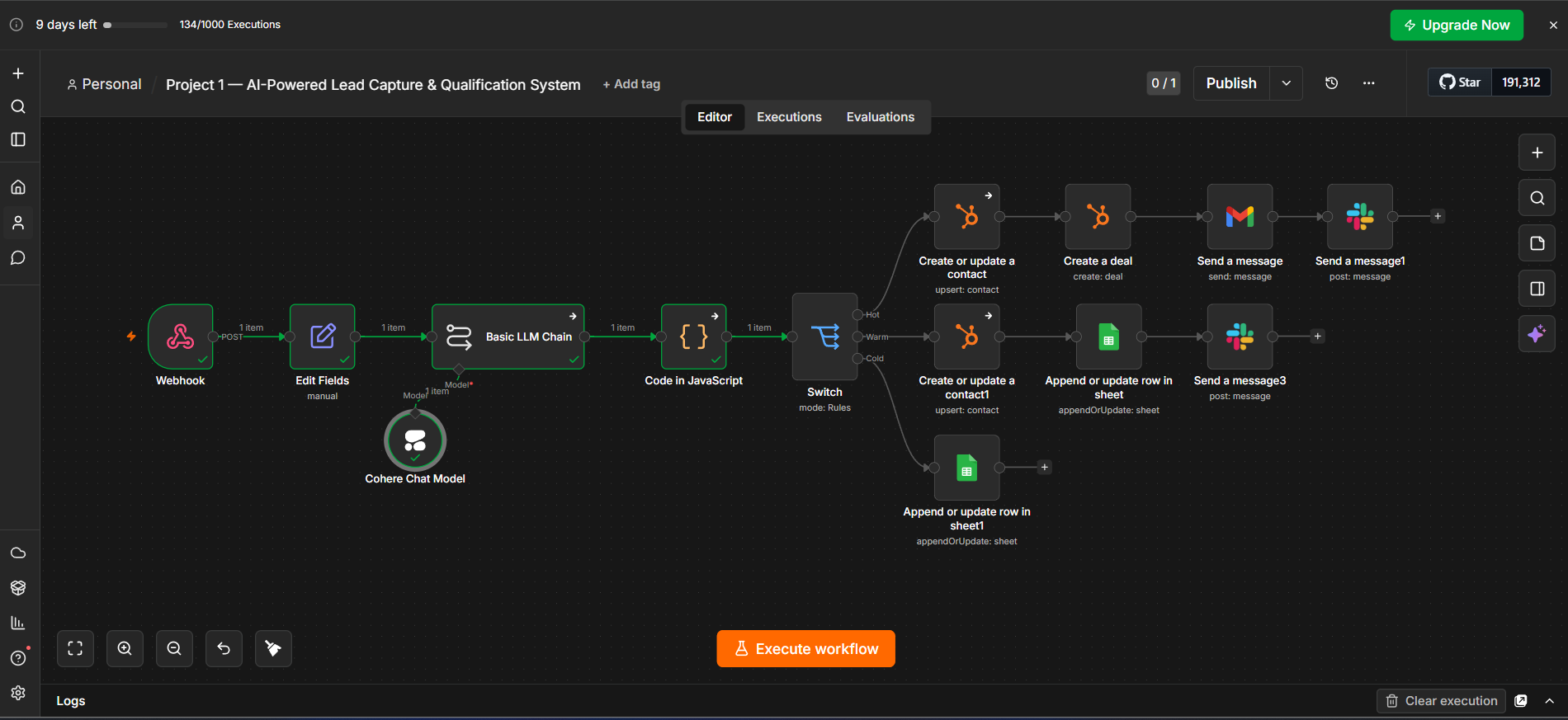1568x720 pixels.
Task: Open the Code in JavaScript node
Action: pyautogui.click(x=694, y=336)
